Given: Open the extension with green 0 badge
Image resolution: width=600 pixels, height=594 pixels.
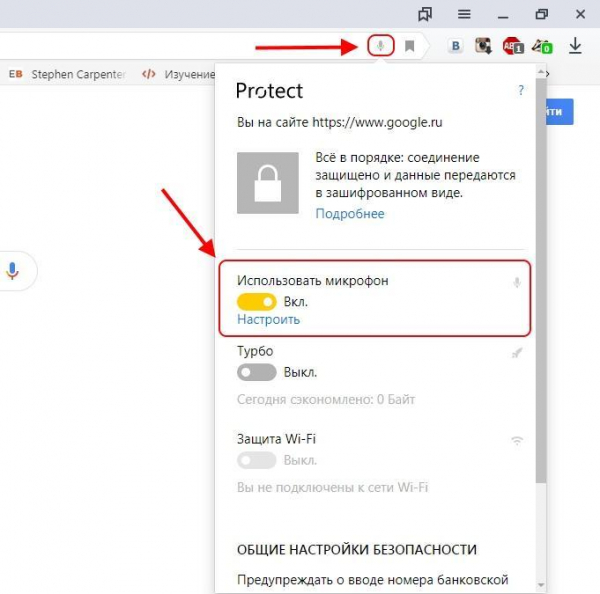Looking at the screenshot, I should 542,46.
